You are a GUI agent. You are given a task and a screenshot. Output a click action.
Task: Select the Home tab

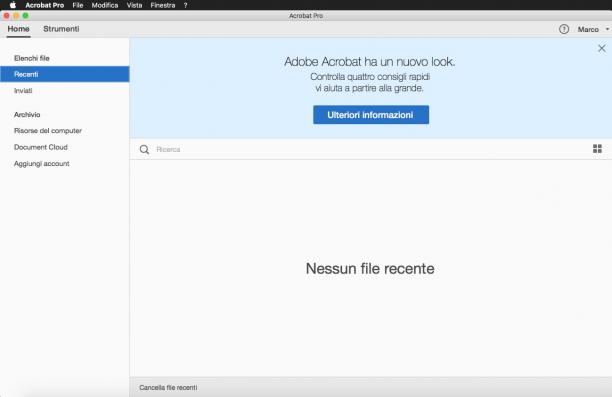[18, 29]
